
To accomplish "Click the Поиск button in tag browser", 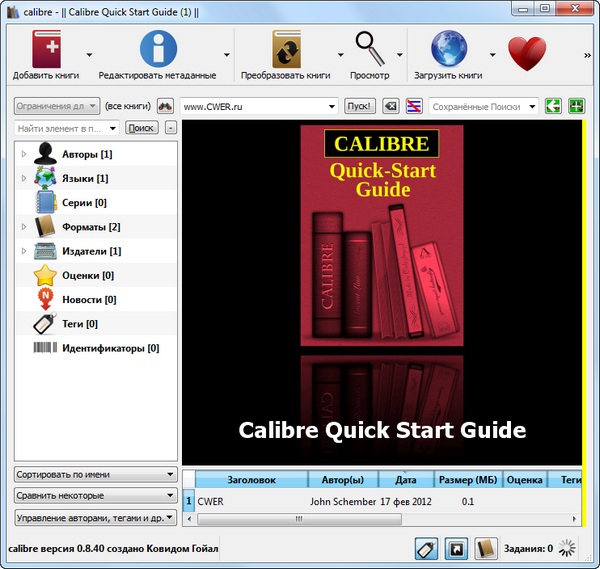I will point(142,128).
